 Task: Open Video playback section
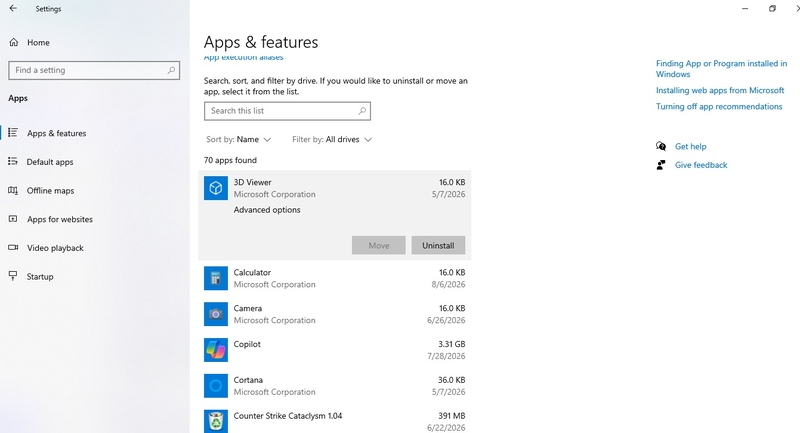pyautogui.click(x=55, y=248)
